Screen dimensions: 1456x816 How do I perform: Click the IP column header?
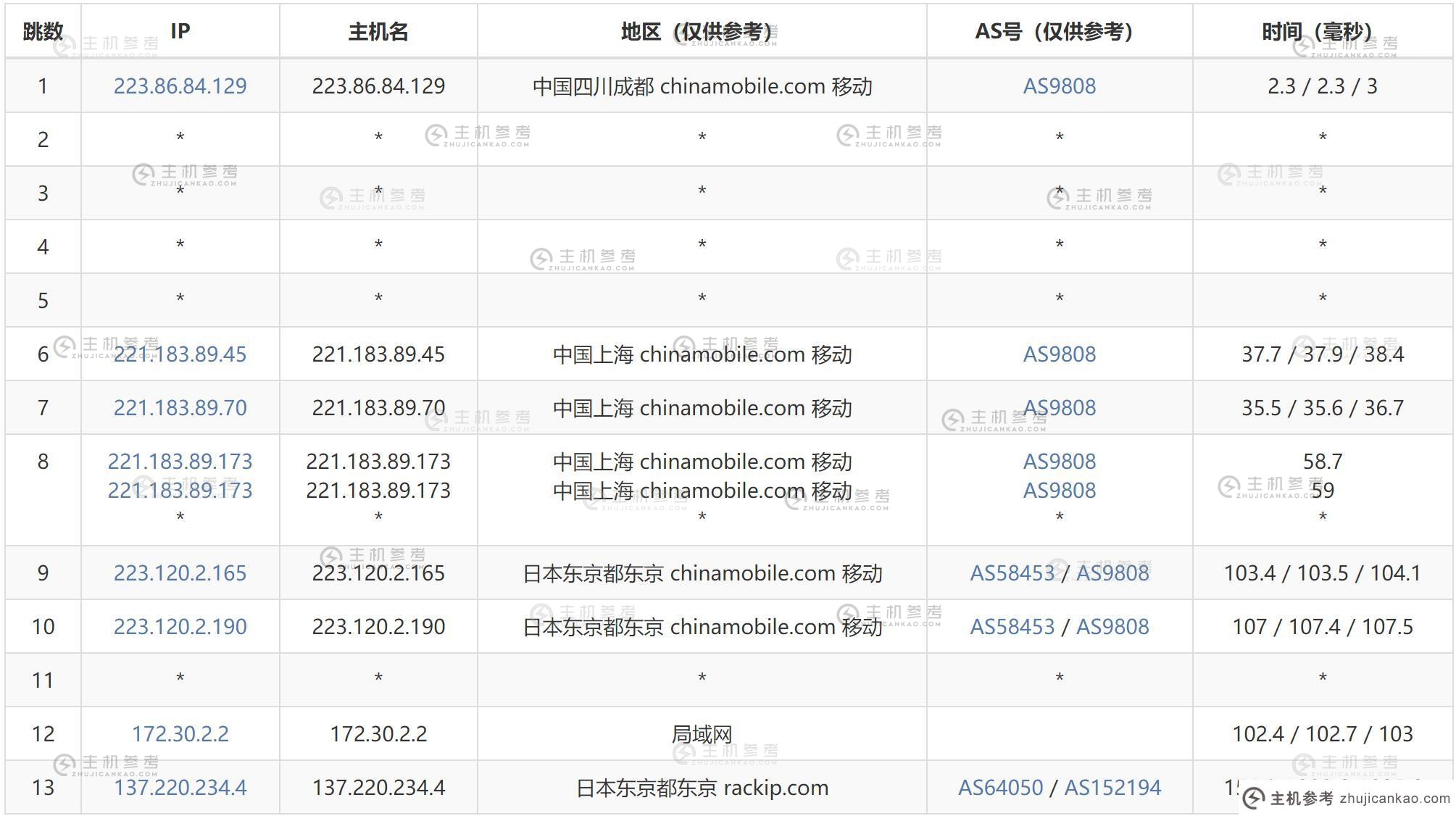pyautogui.click(x=180, y=31)
